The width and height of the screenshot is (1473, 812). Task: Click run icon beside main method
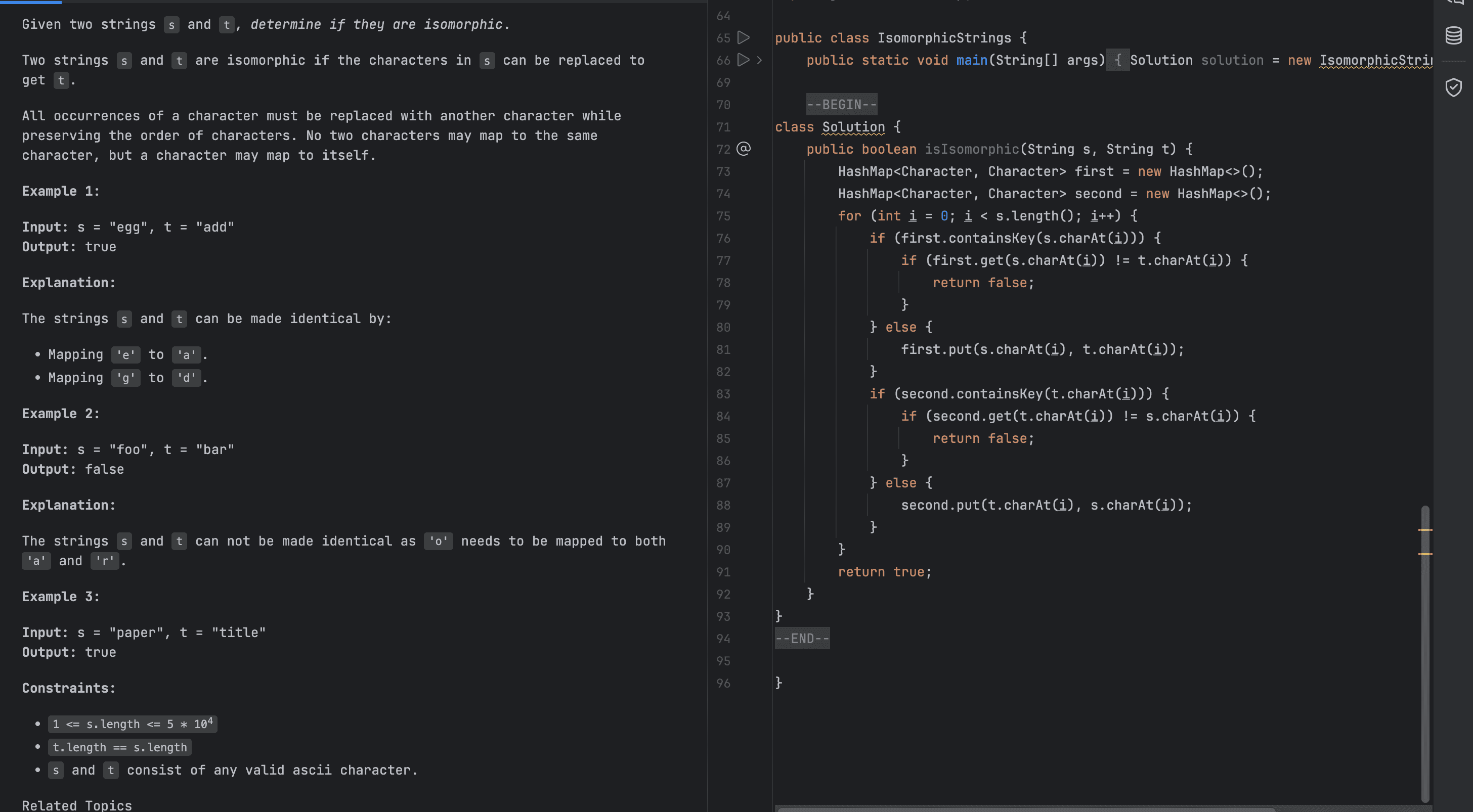[743, 60]
